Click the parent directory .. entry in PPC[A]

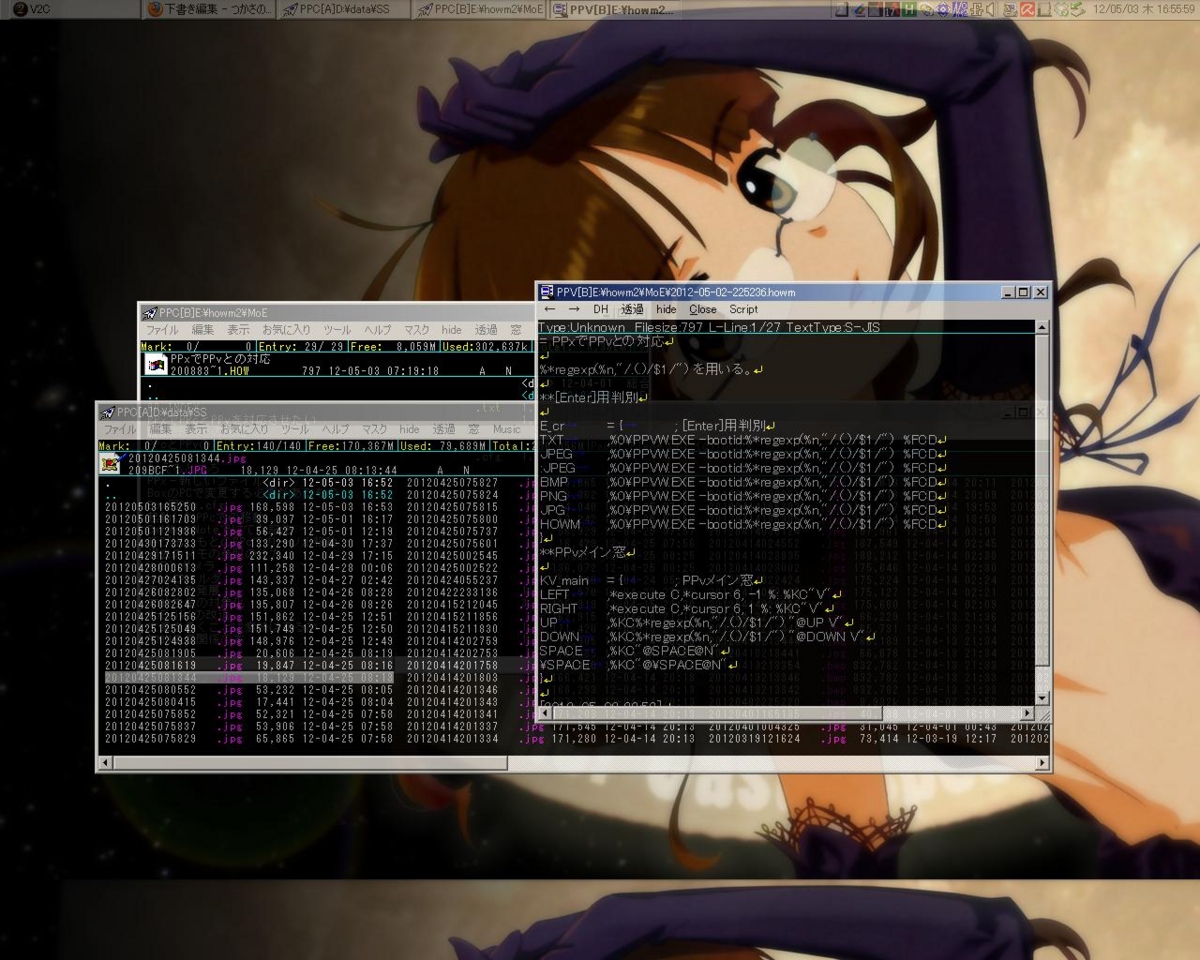click(x=248, y=495)
